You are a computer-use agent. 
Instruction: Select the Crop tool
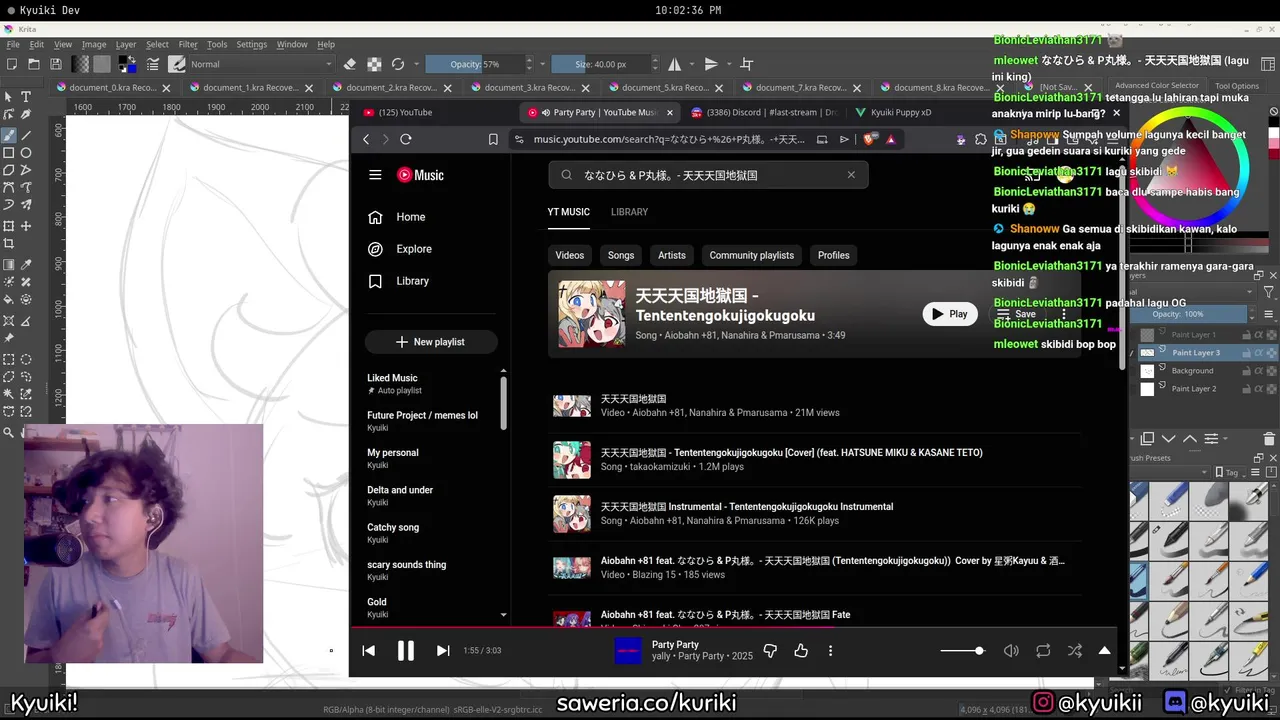9,244
